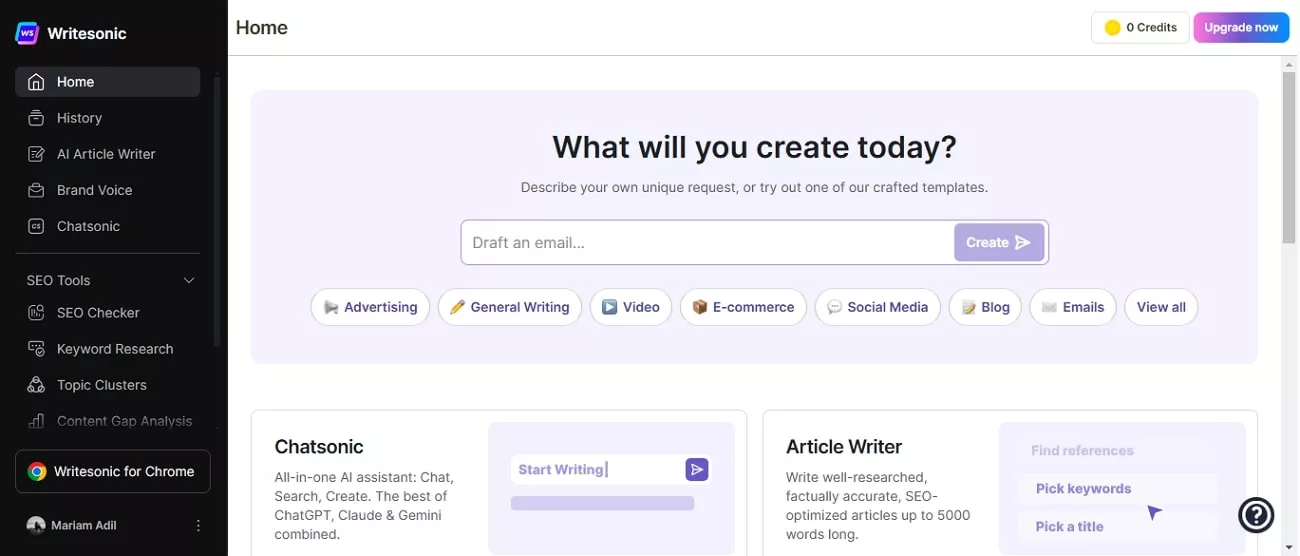
Task: Click the help question mark icon
Action: 1256,515
